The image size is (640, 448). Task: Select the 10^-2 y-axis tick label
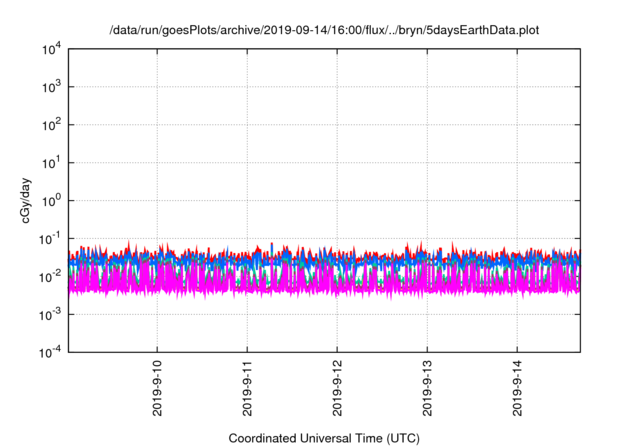click(x=52, y=276)
